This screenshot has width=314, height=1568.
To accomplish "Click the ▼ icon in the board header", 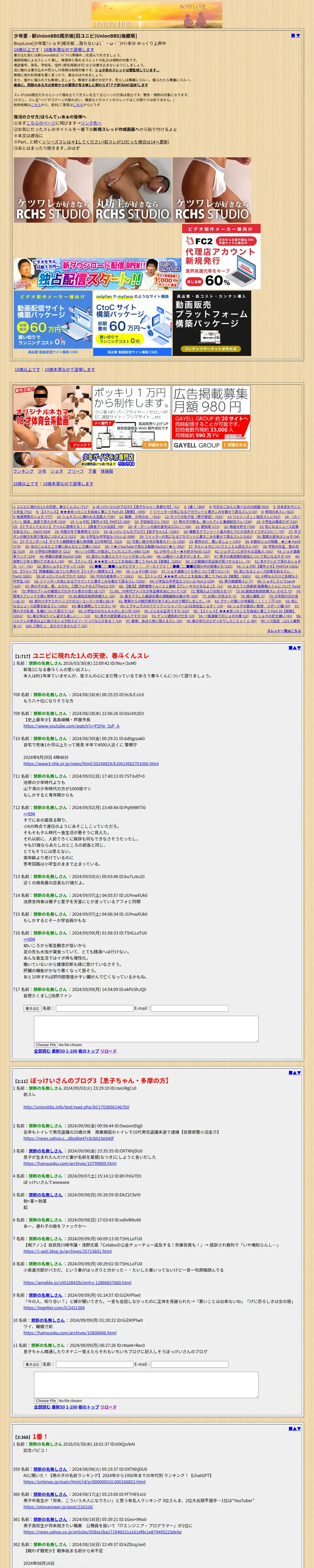I will coord(298,35).
